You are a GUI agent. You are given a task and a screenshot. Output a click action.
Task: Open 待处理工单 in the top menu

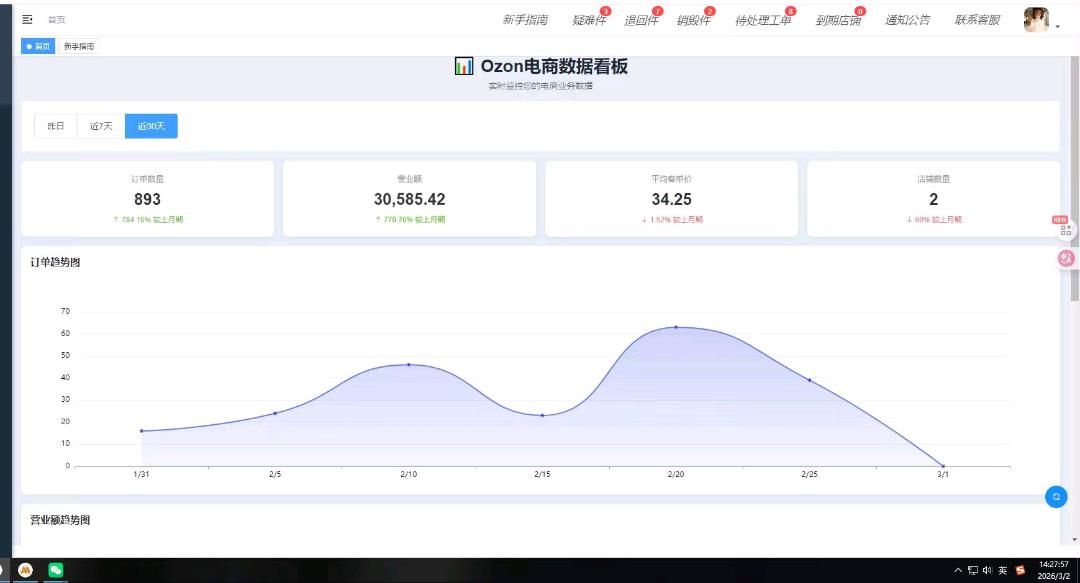coord(762,20)
